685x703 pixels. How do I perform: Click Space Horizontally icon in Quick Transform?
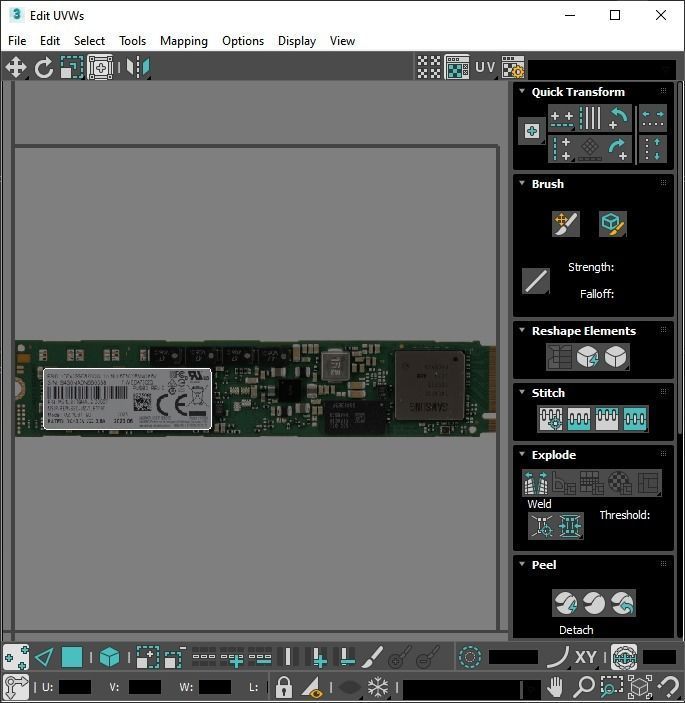[653, 118]
